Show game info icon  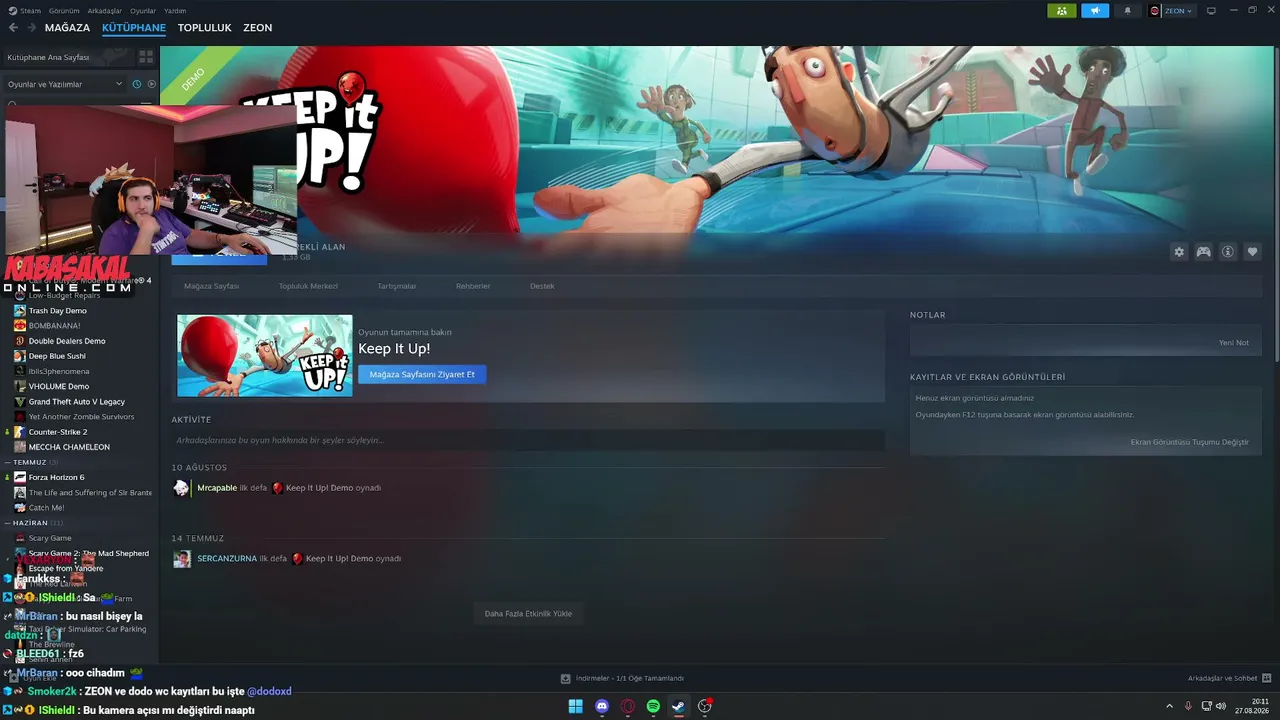coord(1228,252)
